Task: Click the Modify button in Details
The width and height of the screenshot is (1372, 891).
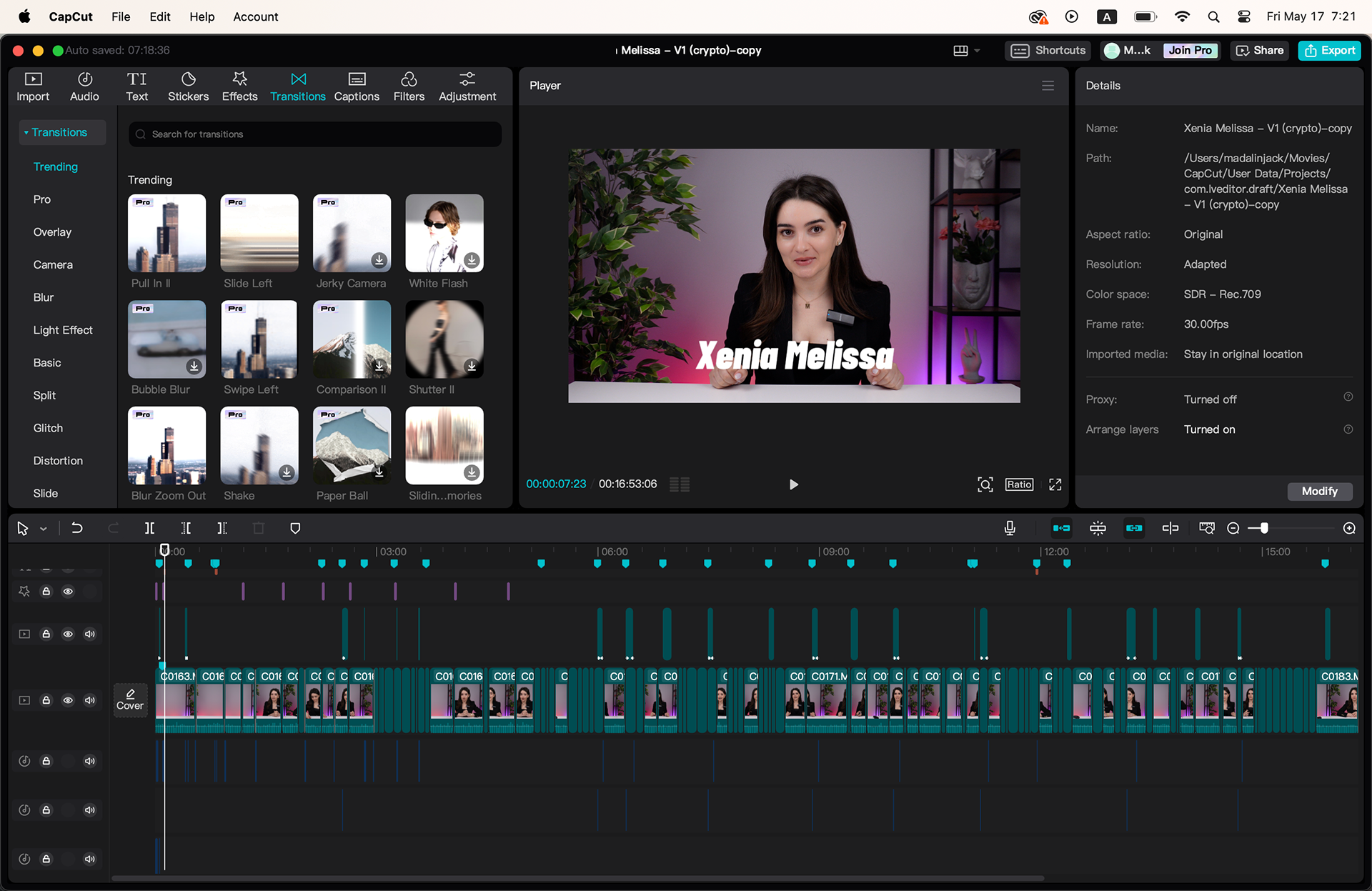Action: point(1319,491)
